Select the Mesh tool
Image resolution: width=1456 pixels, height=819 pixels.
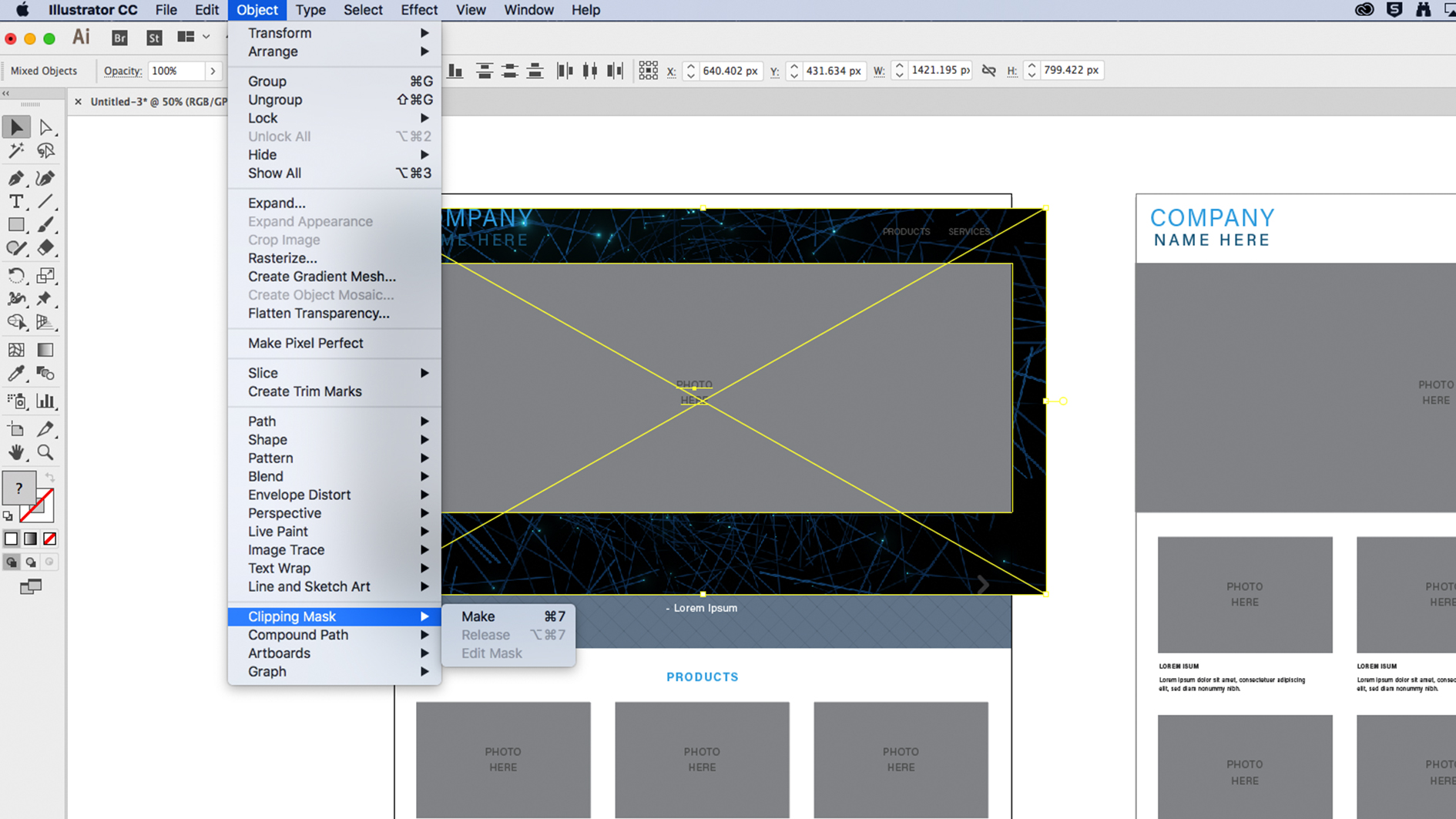click(x=16, y=350)
